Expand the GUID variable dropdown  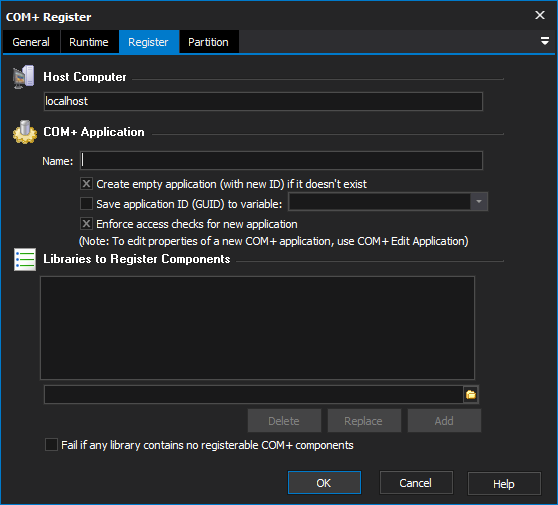[479, 202]
